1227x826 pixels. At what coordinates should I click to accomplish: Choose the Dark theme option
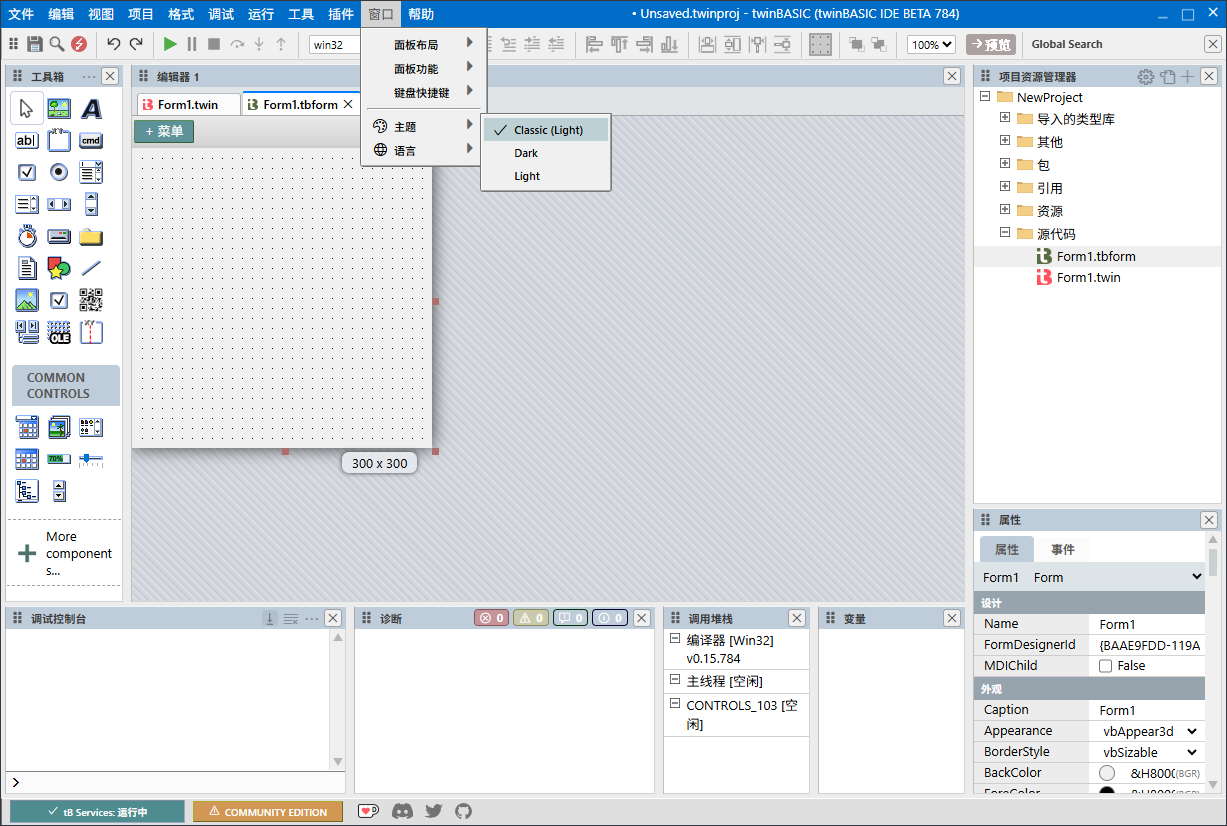[x=526, y=153]
